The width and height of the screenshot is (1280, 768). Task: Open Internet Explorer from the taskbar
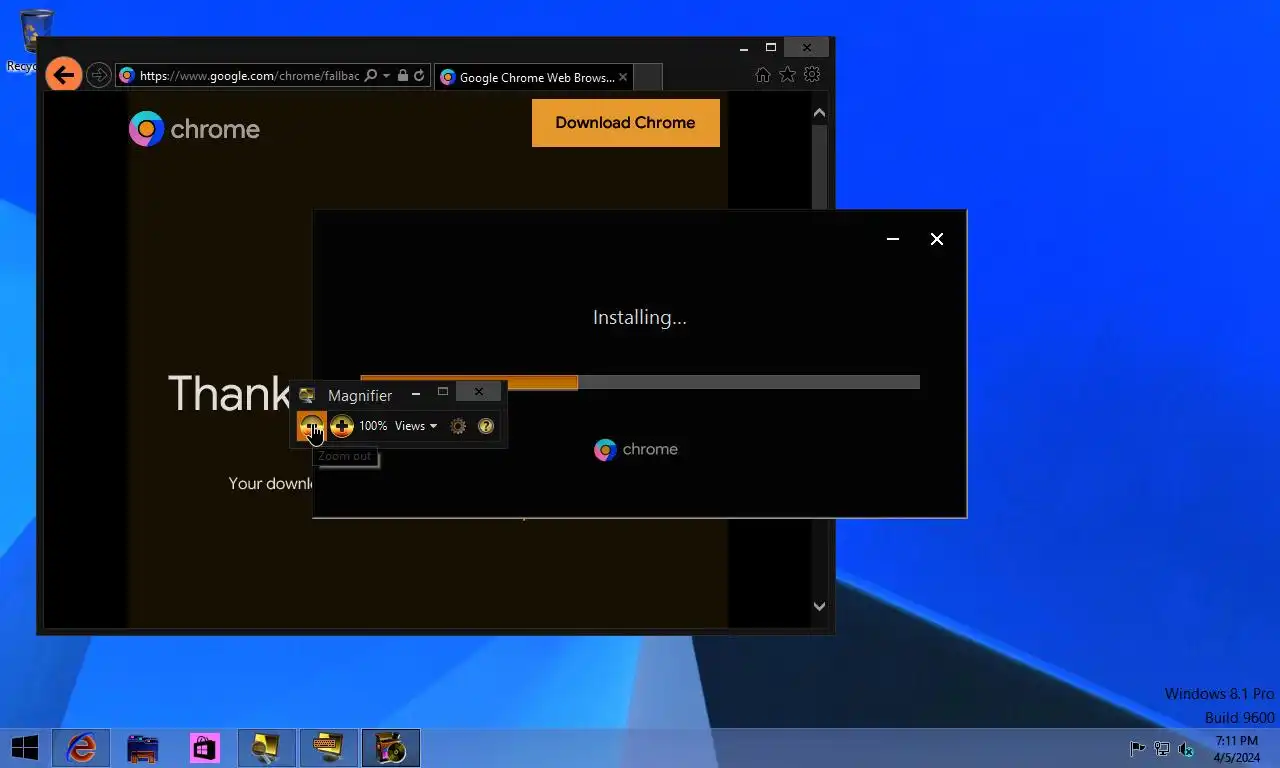81,748
